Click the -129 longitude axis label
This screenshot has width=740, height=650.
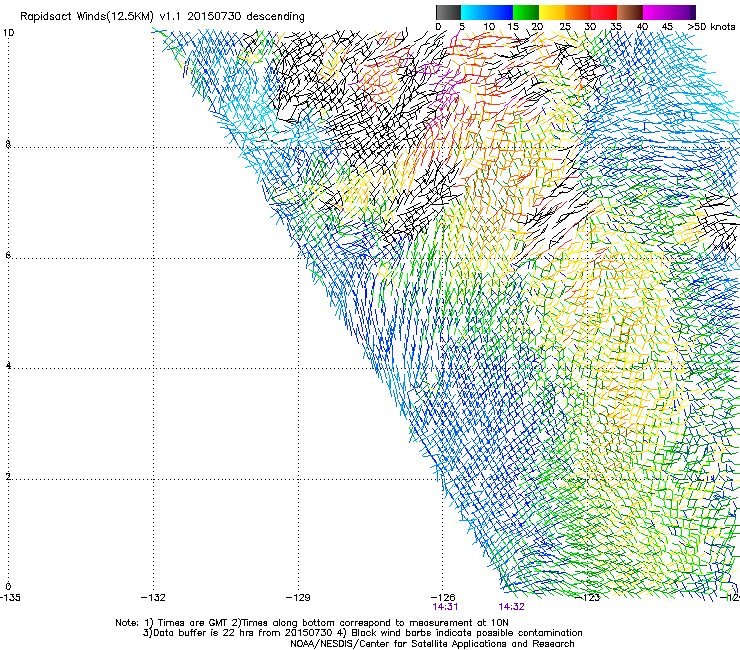(x=298, y=598)
